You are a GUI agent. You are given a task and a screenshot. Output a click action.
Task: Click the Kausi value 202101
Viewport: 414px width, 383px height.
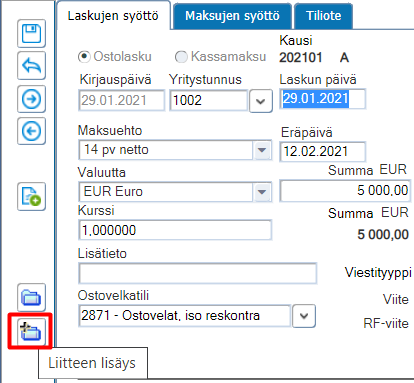click(301, 58)
